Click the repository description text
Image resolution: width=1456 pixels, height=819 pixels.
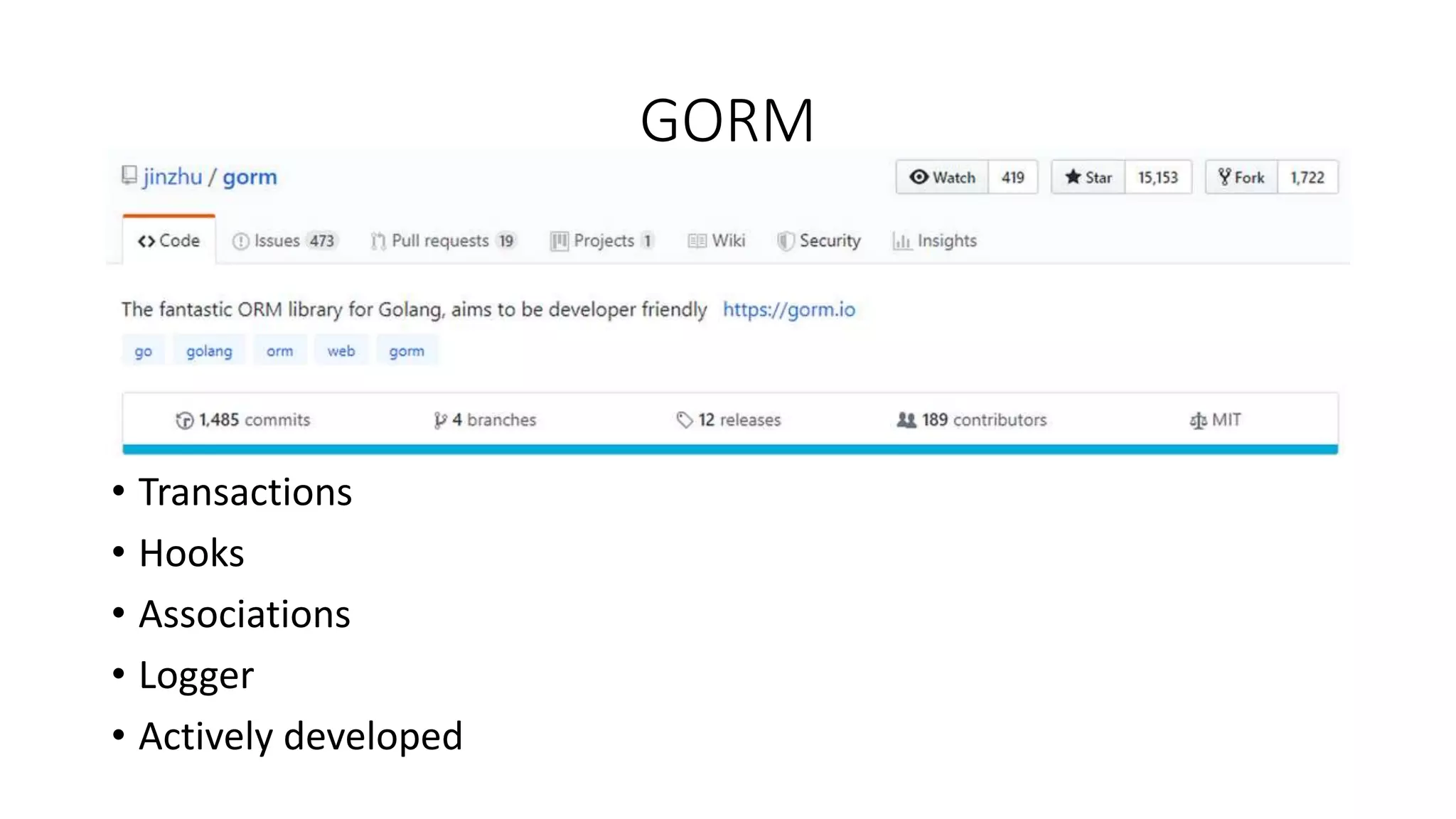point(414,310)
